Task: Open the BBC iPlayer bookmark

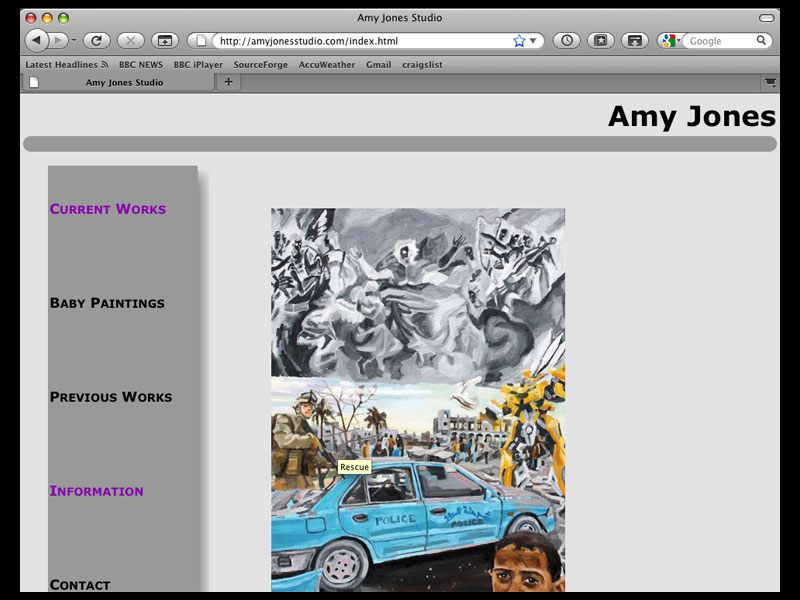Action: 198,65
